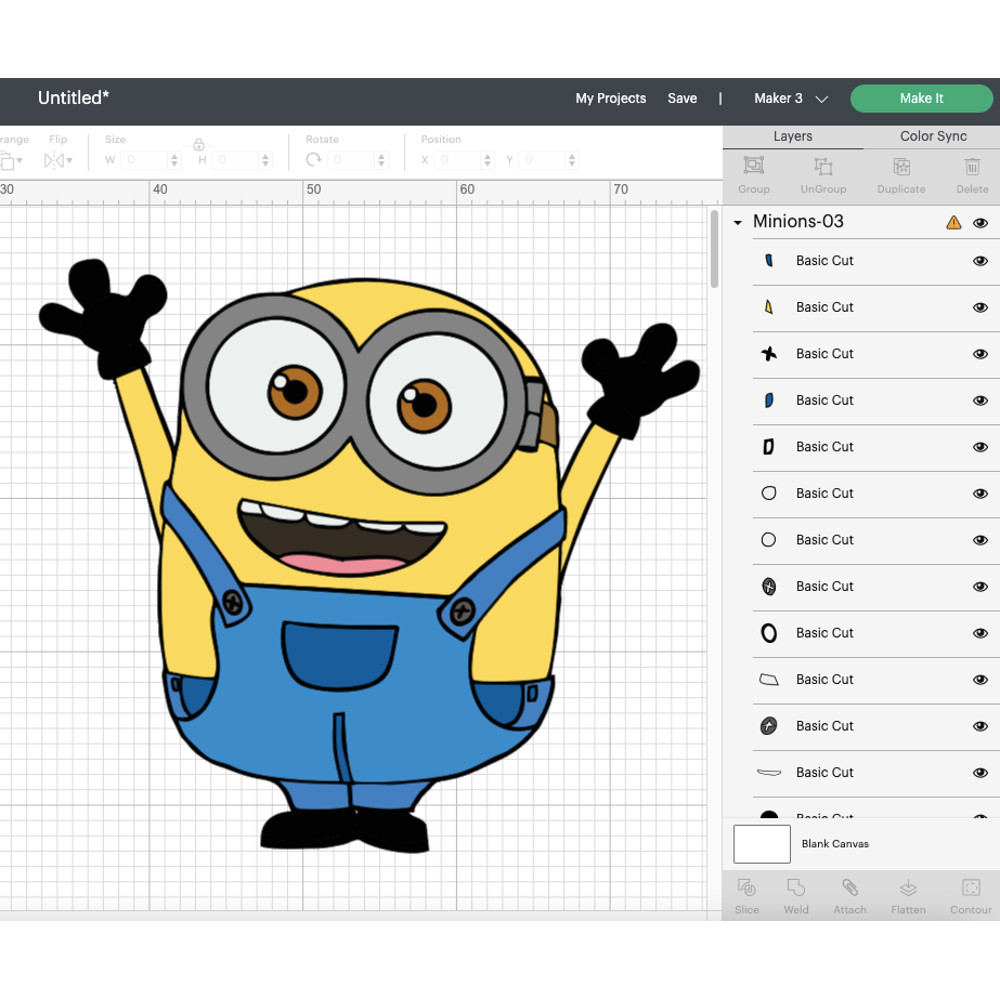
Task: Collapse the Minions-03 layer group
Action: 737,222
